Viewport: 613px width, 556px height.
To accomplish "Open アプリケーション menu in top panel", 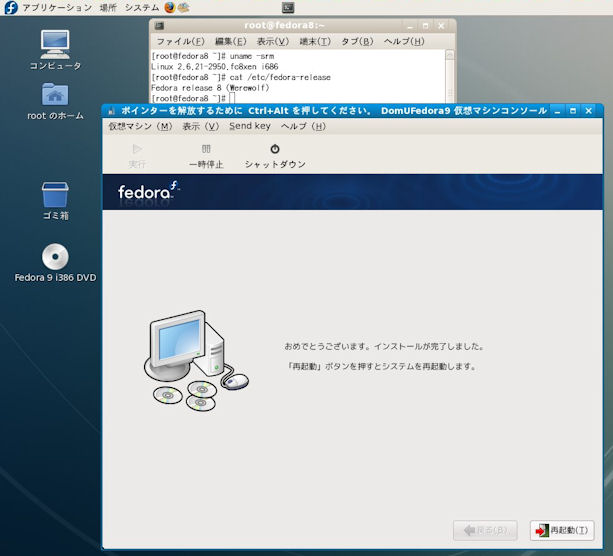I will coord(57,7).
